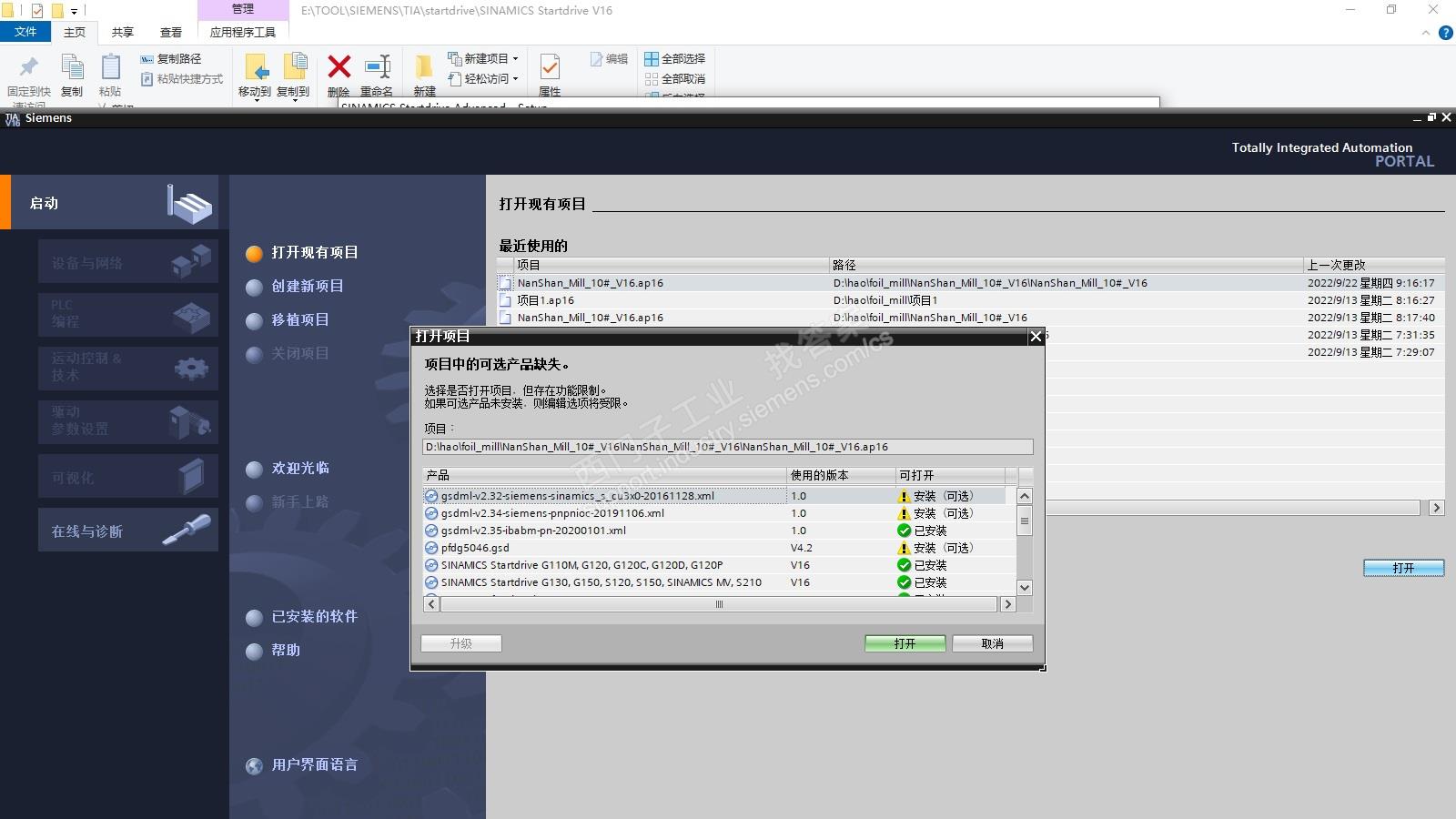Click the product list vertical scrollbar thumb

click(x=1025, y=521)
